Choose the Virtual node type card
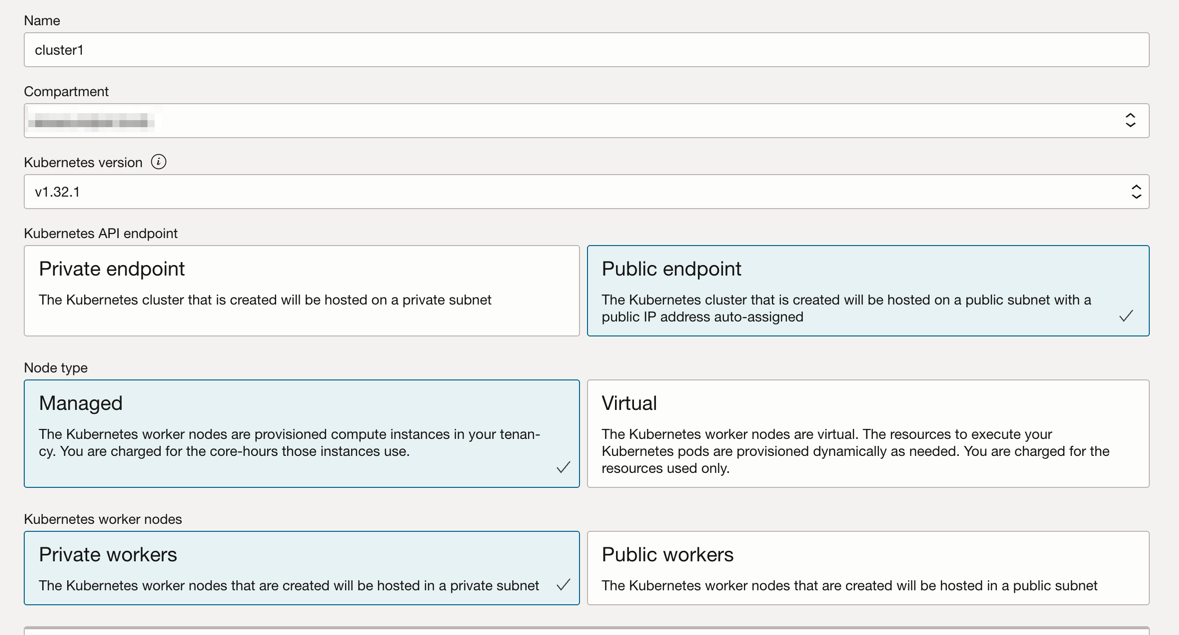 coord(868,434)
